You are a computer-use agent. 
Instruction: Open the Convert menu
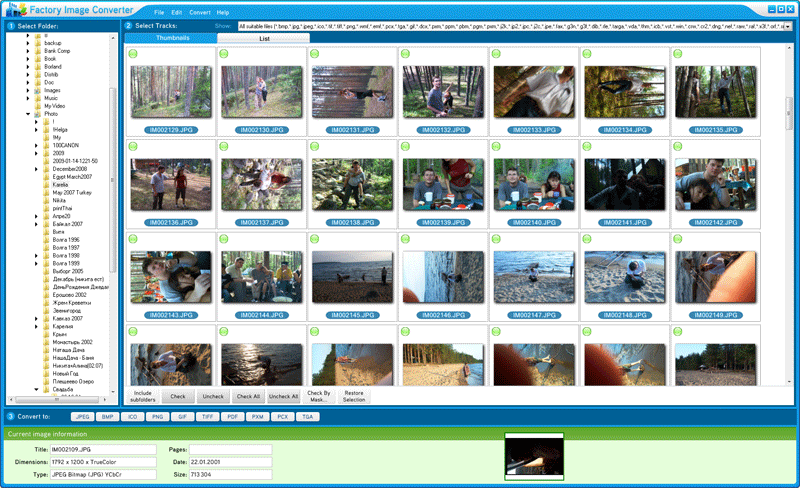[x=199, y=12]
